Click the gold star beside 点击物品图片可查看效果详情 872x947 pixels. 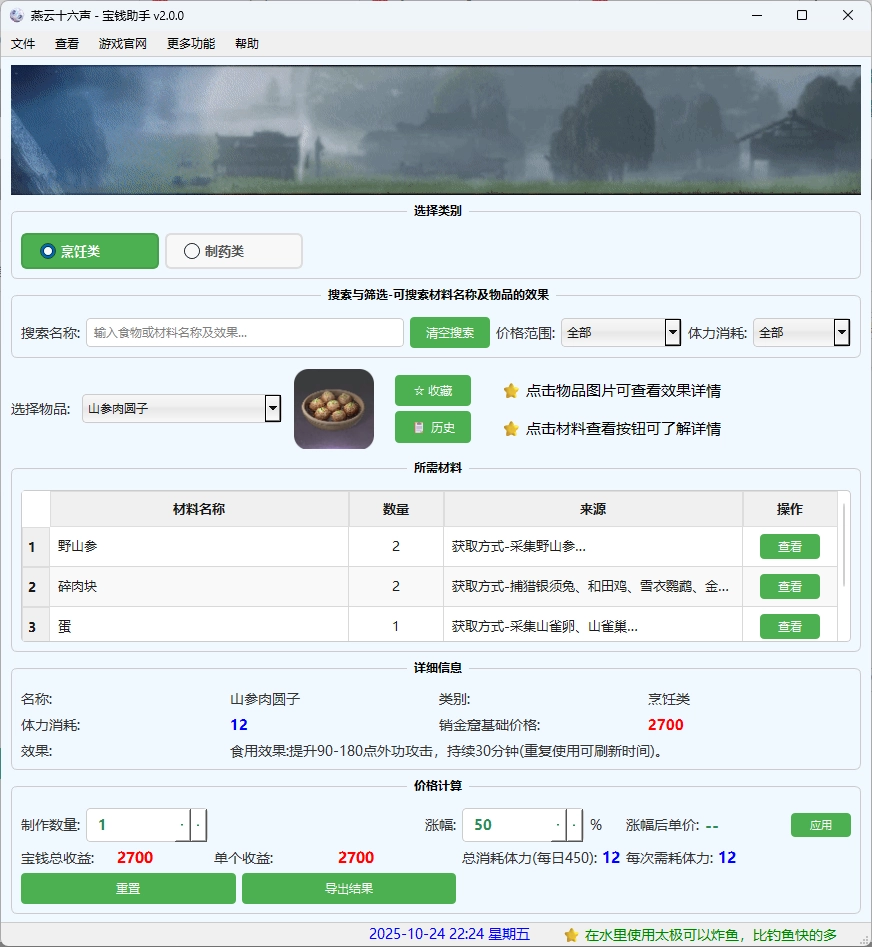tap(511, 391)
